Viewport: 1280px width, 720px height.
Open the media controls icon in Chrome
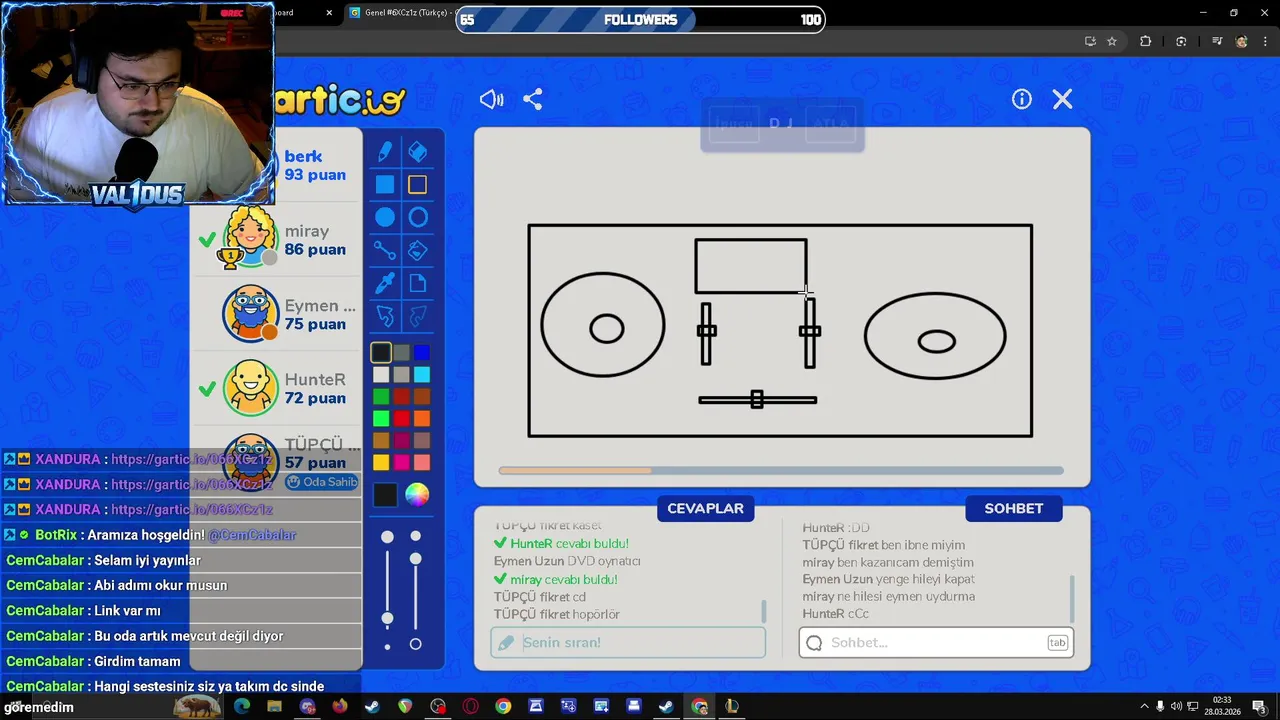click(1217, 41)
